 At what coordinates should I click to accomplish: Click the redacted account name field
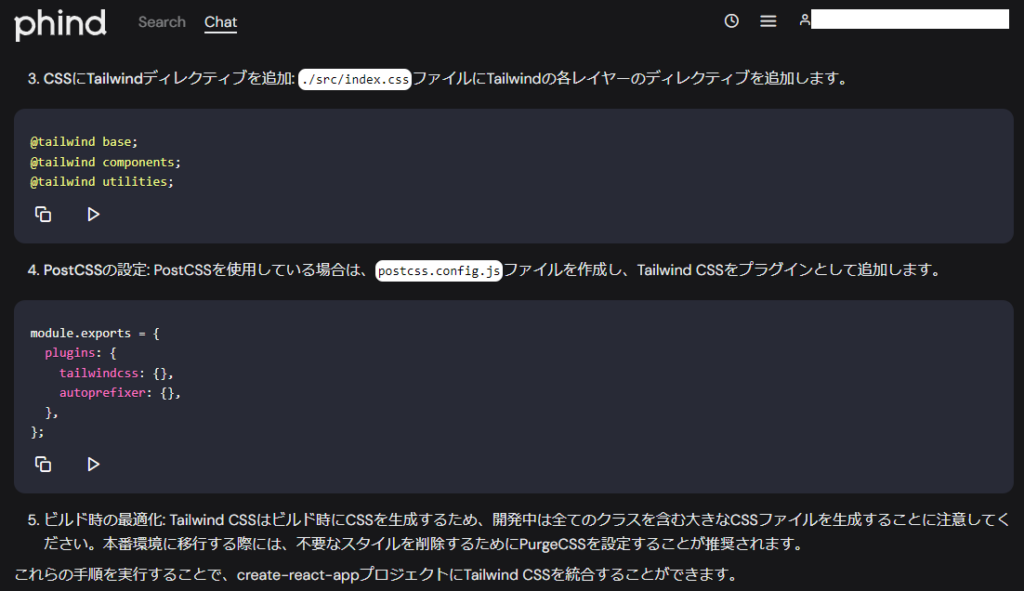pyautogui.click(x=910, y=19)
